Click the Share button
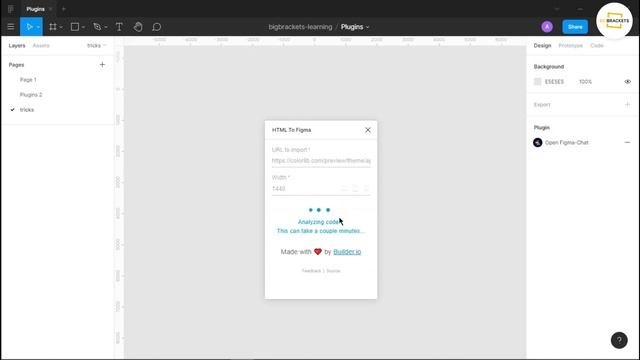The height and width of the screenshot is (360, 640). 575,27
